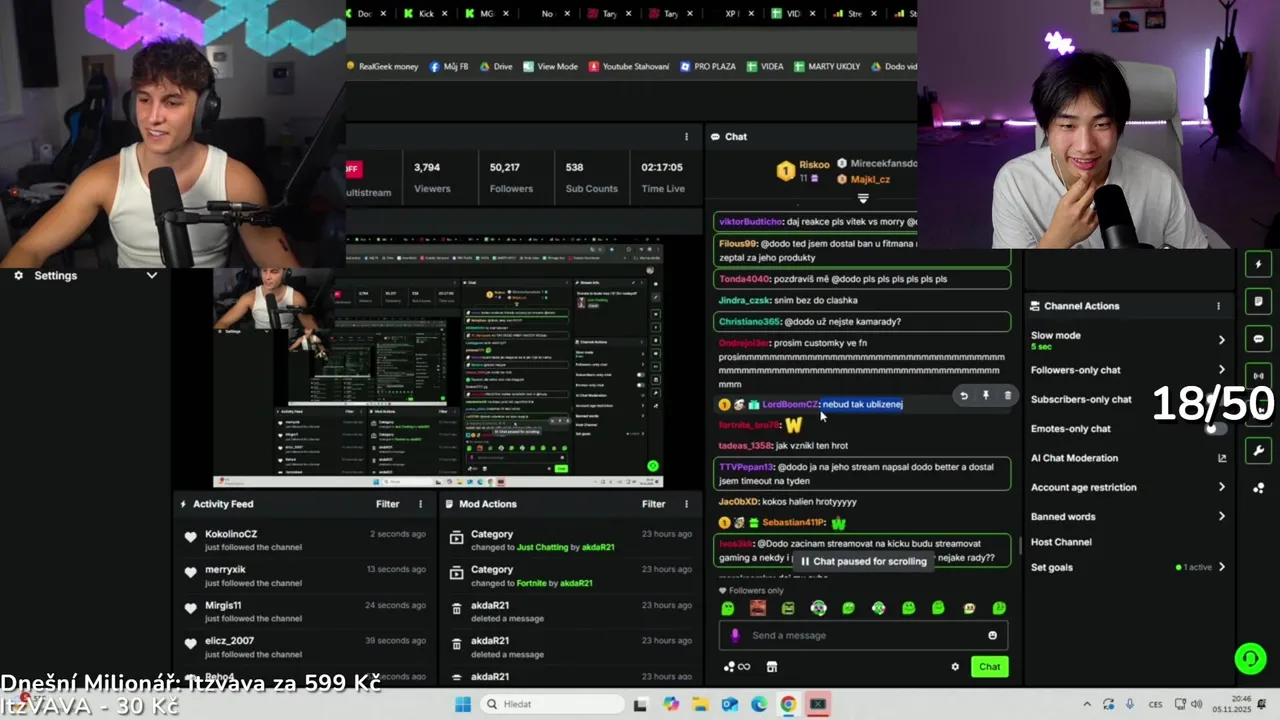This screenshot has height=720, width=1280.
Task: Open Host Channel action
Action: click(1061, 542)
